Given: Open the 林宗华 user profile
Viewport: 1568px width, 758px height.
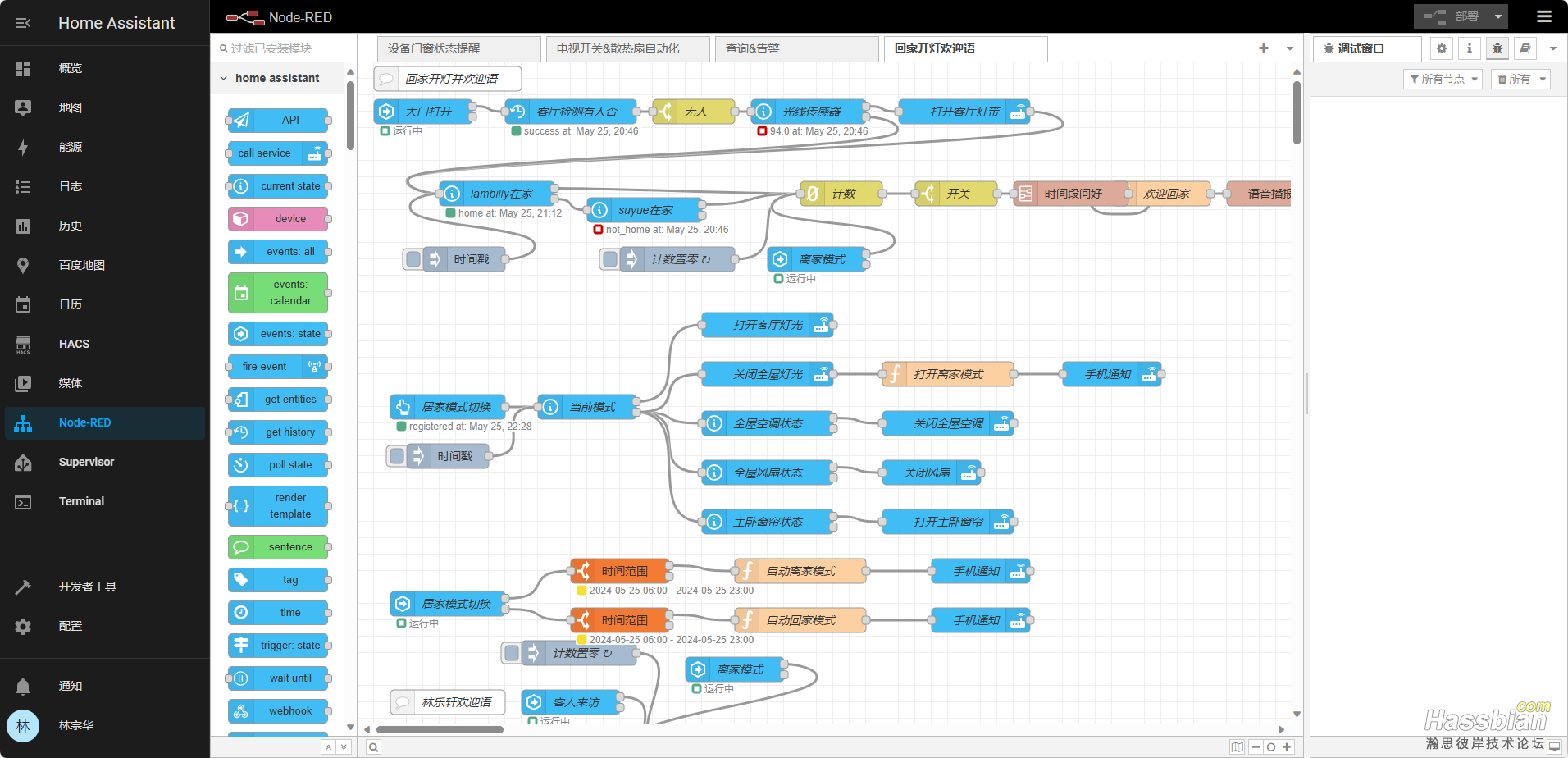Looking at the screenshot, I should (105, 725).
